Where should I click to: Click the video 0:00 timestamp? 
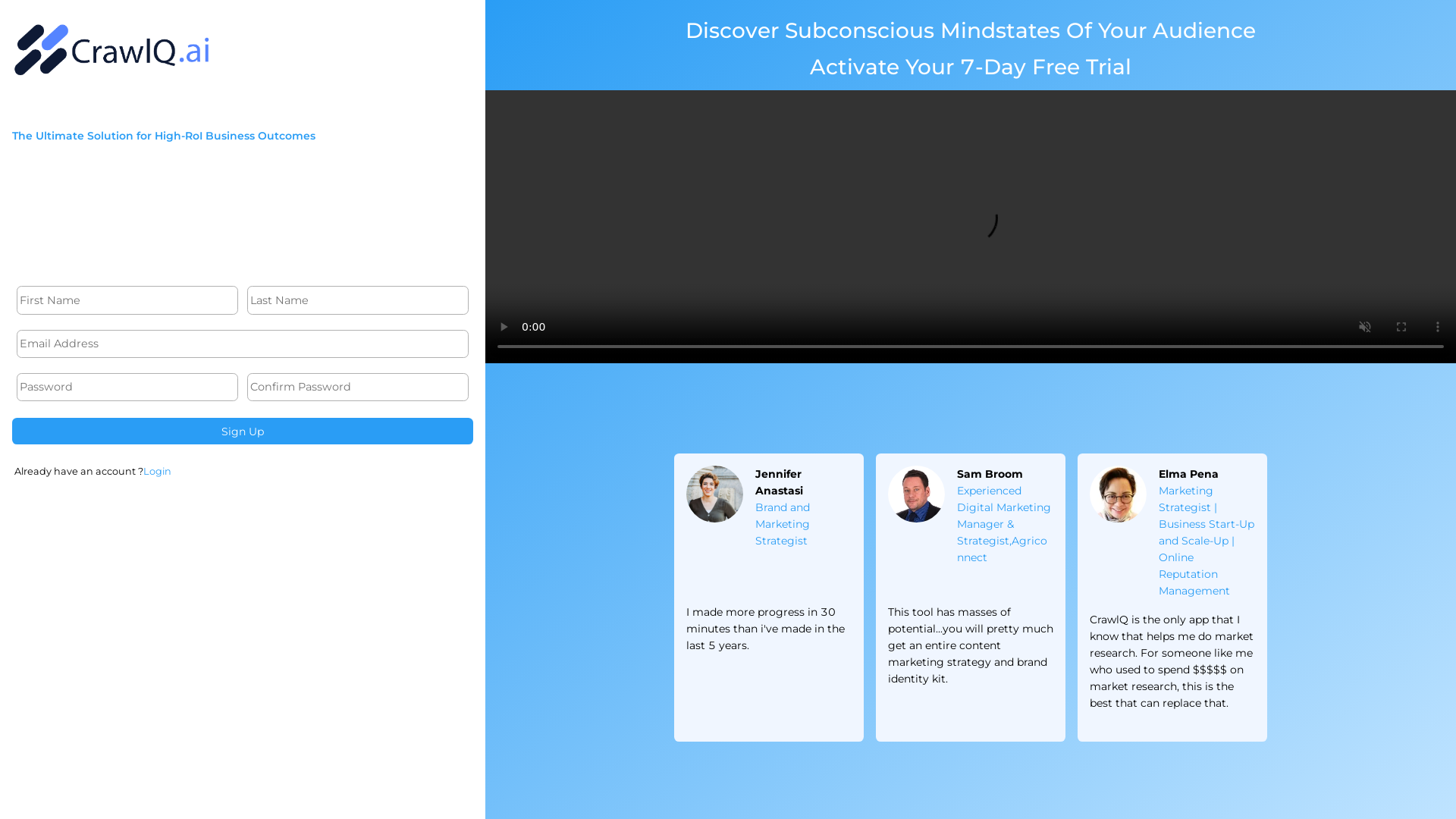pyautogui.click(x=534, y=327)
